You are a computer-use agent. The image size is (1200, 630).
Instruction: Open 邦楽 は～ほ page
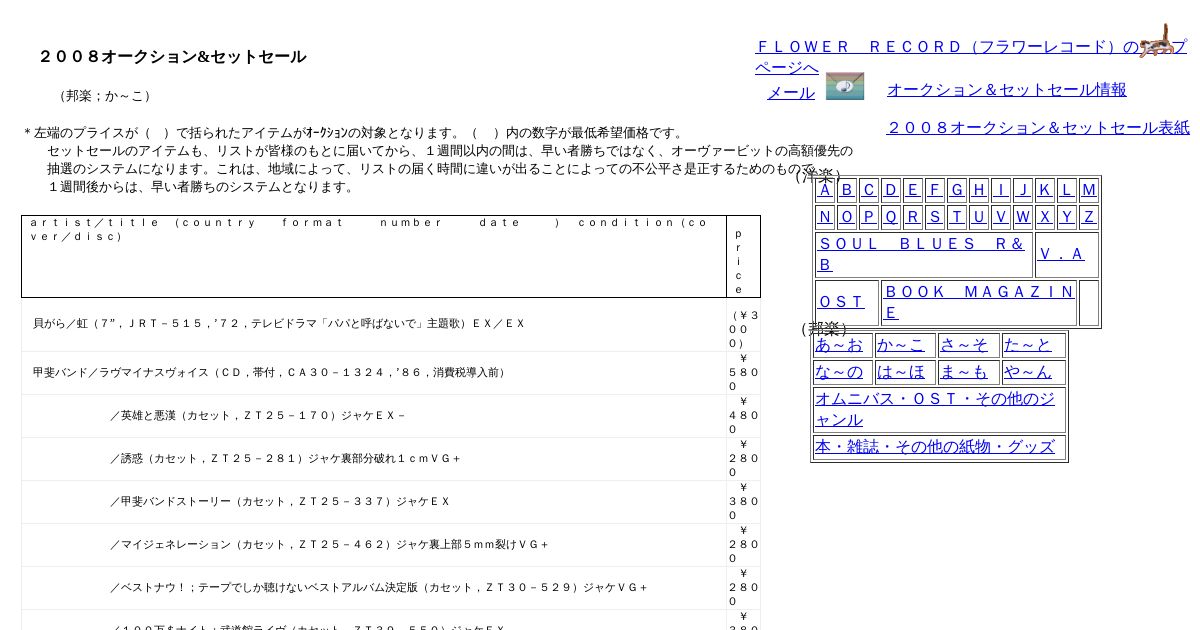click(x=901, y=372)
